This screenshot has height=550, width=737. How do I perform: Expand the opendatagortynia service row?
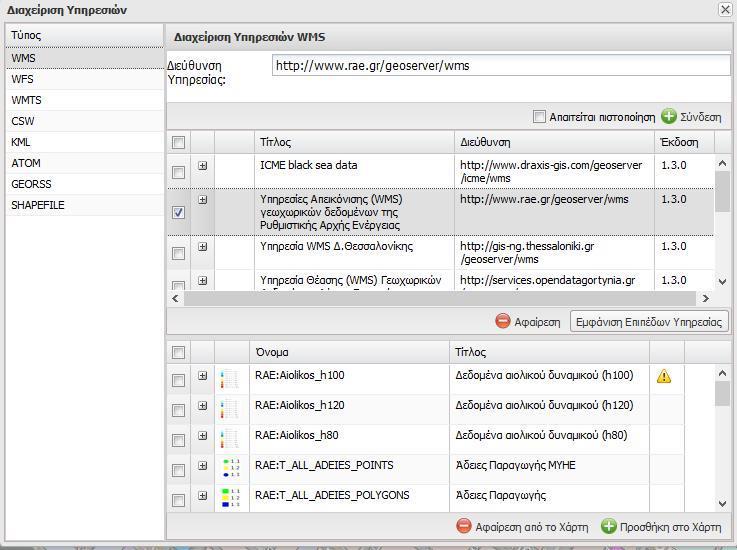click(203, 281)
